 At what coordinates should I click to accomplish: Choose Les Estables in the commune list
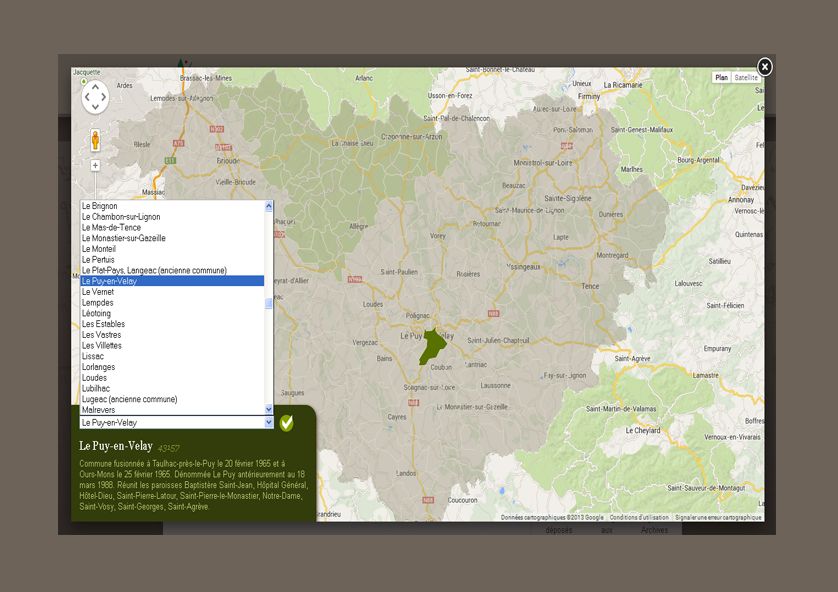(x=104, y=324)
